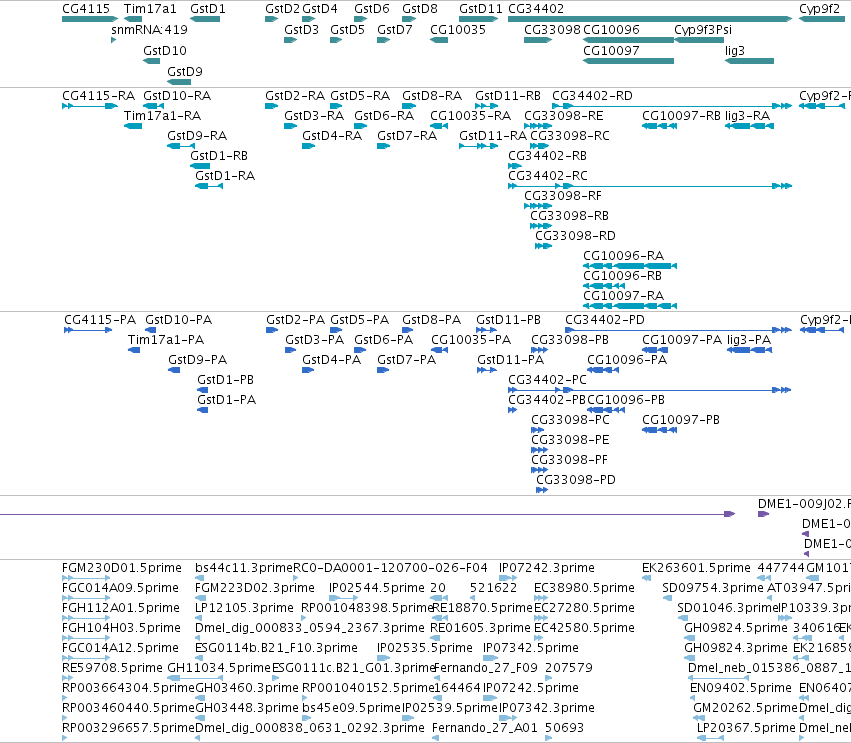Click the "LP12105.3prime" EST label
Image resolution: width=851 pixels, height=743 pixels.
coord(244,608)
